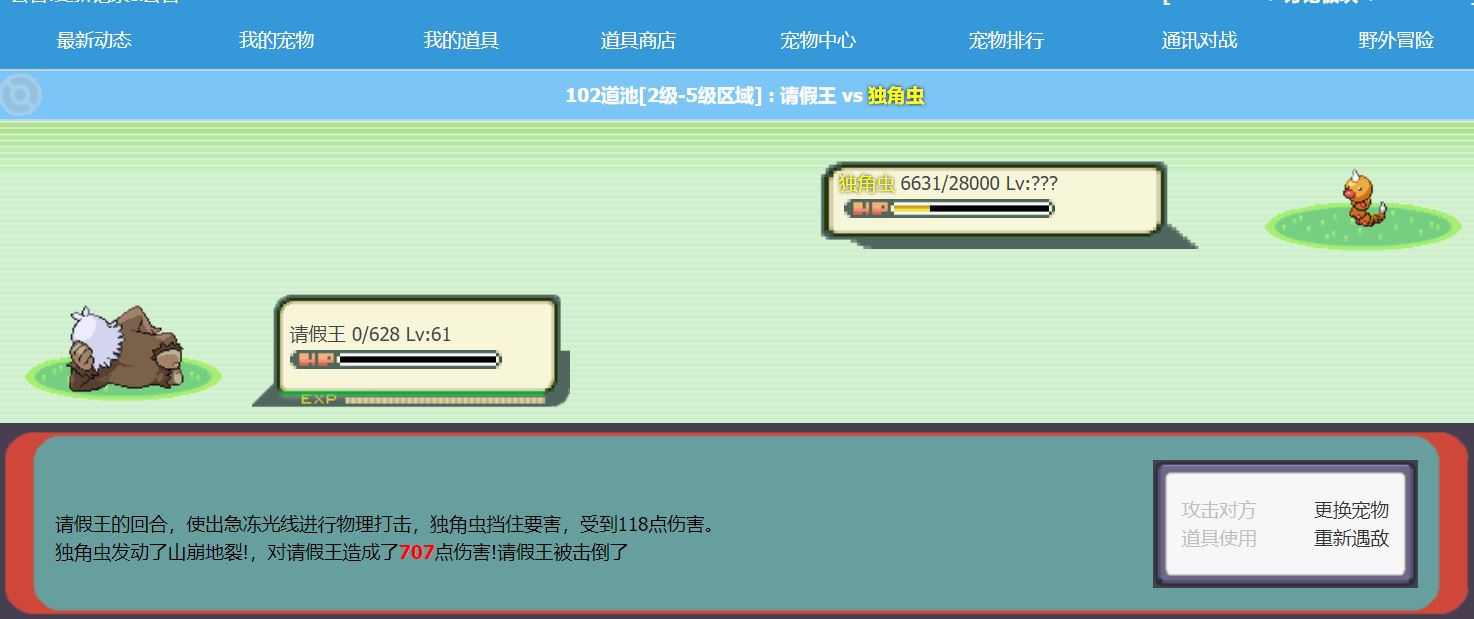This screenshot has width=1474, height=619.
Task: Open the 最新动态 menu item
Action: tap(94, 40)
